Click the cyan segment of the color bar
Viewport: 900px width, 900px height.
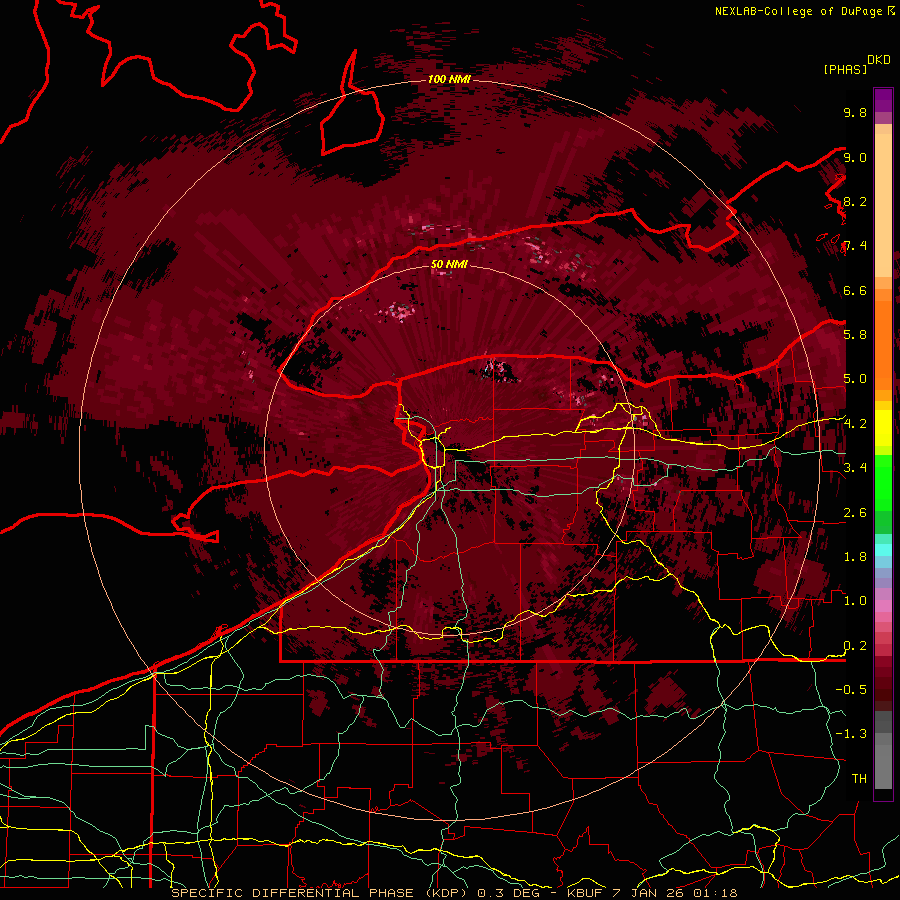[883, 549]
